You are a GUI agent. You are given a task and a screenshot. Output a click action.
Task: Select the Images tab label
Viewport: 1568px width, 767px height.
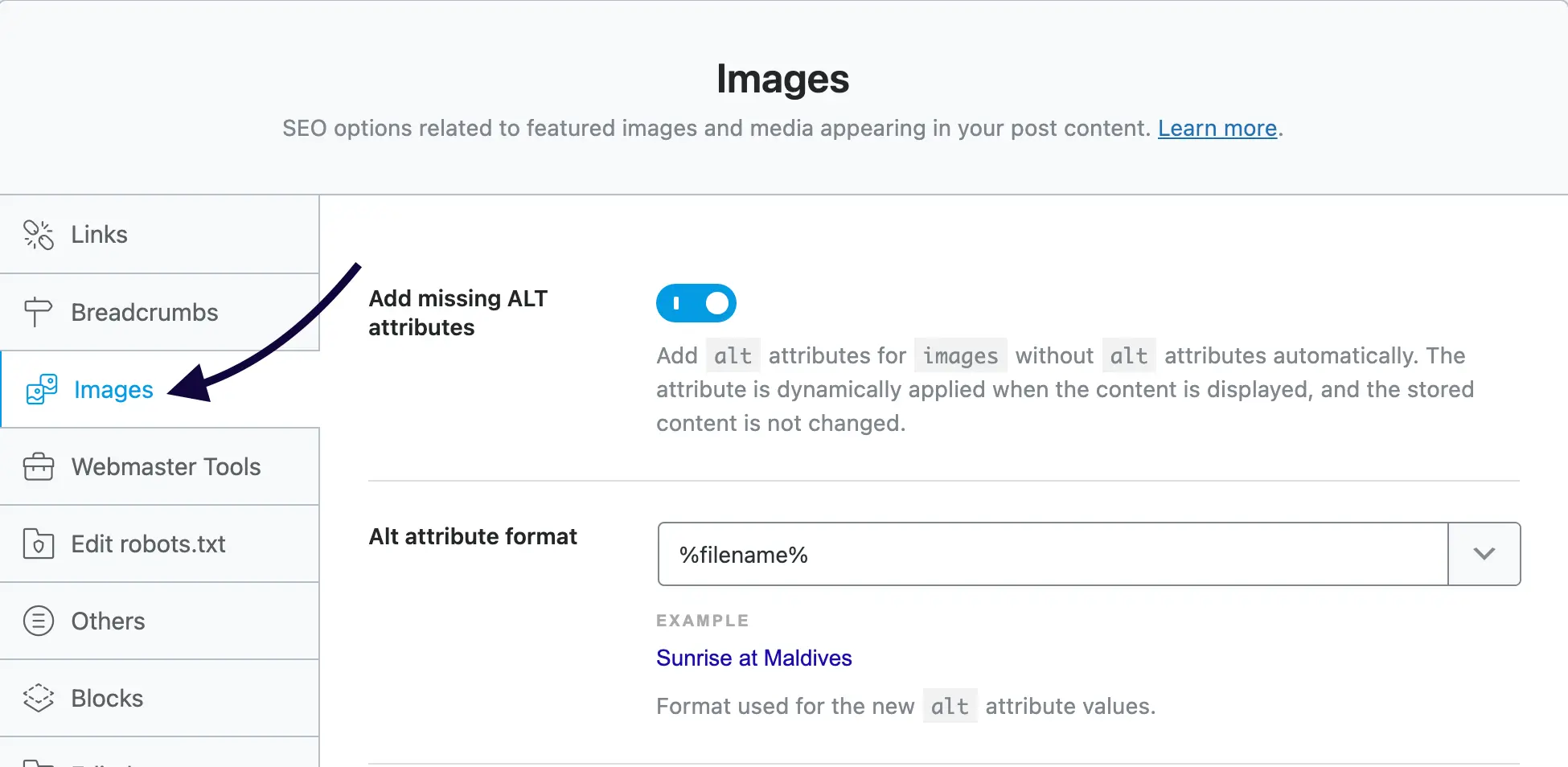(113, 390)
